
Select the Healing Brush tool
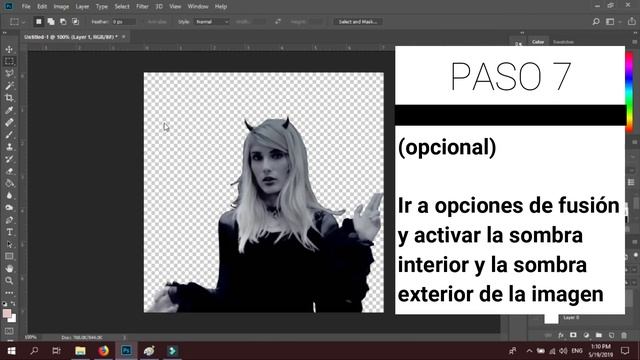[x=9, y=122]
